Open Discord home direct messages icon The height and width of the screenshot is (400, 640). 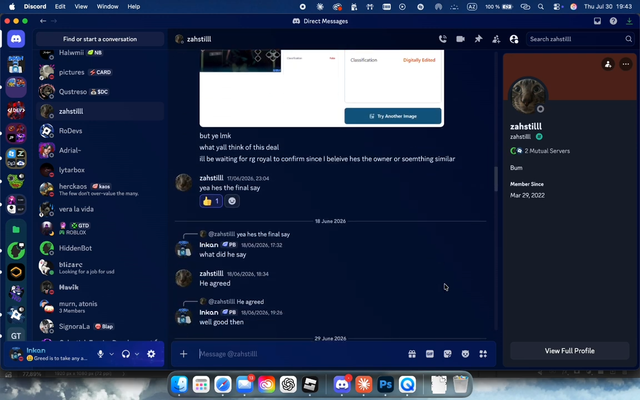tap(16, 39)
